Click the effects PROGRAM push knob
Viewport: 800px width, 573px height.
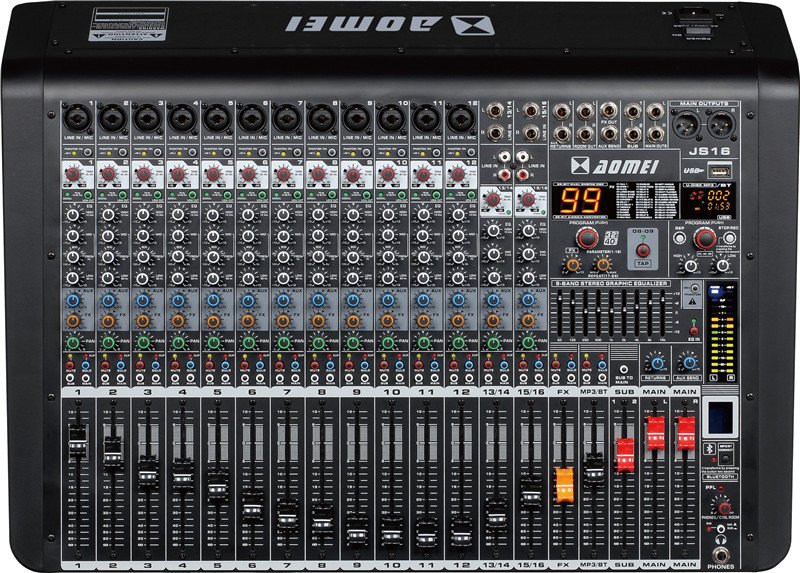click(x=589, y=236)
